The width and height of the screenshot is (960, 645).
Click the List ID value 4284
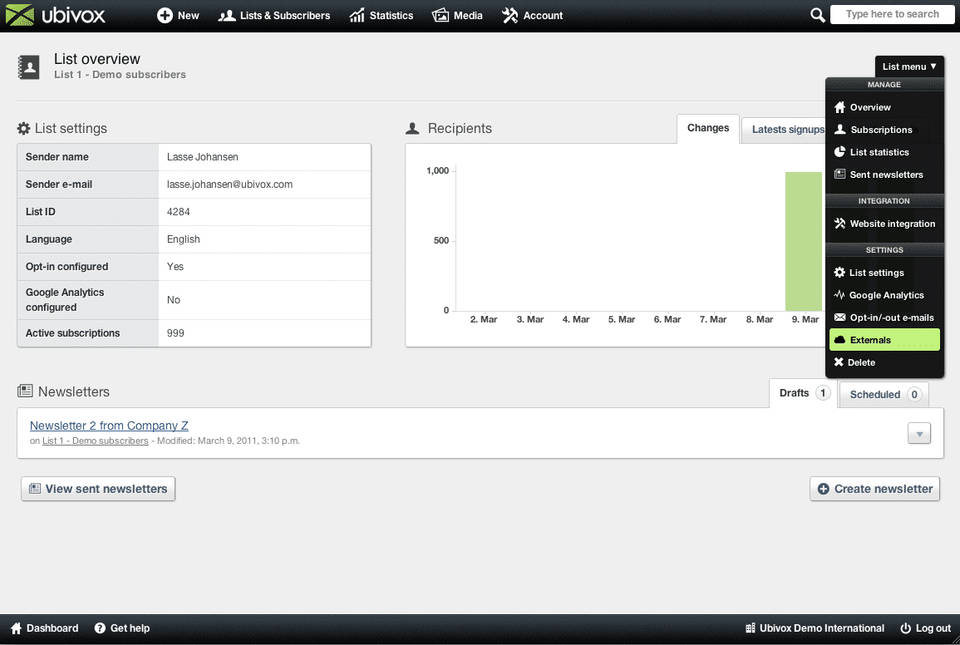tap(178, 212)
